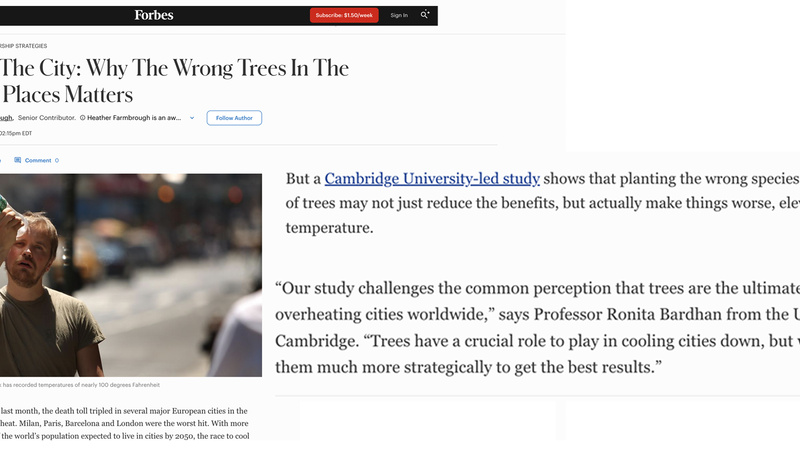Open the search magnifier icon
The image size is (800, 450).
tap(425, 15)
